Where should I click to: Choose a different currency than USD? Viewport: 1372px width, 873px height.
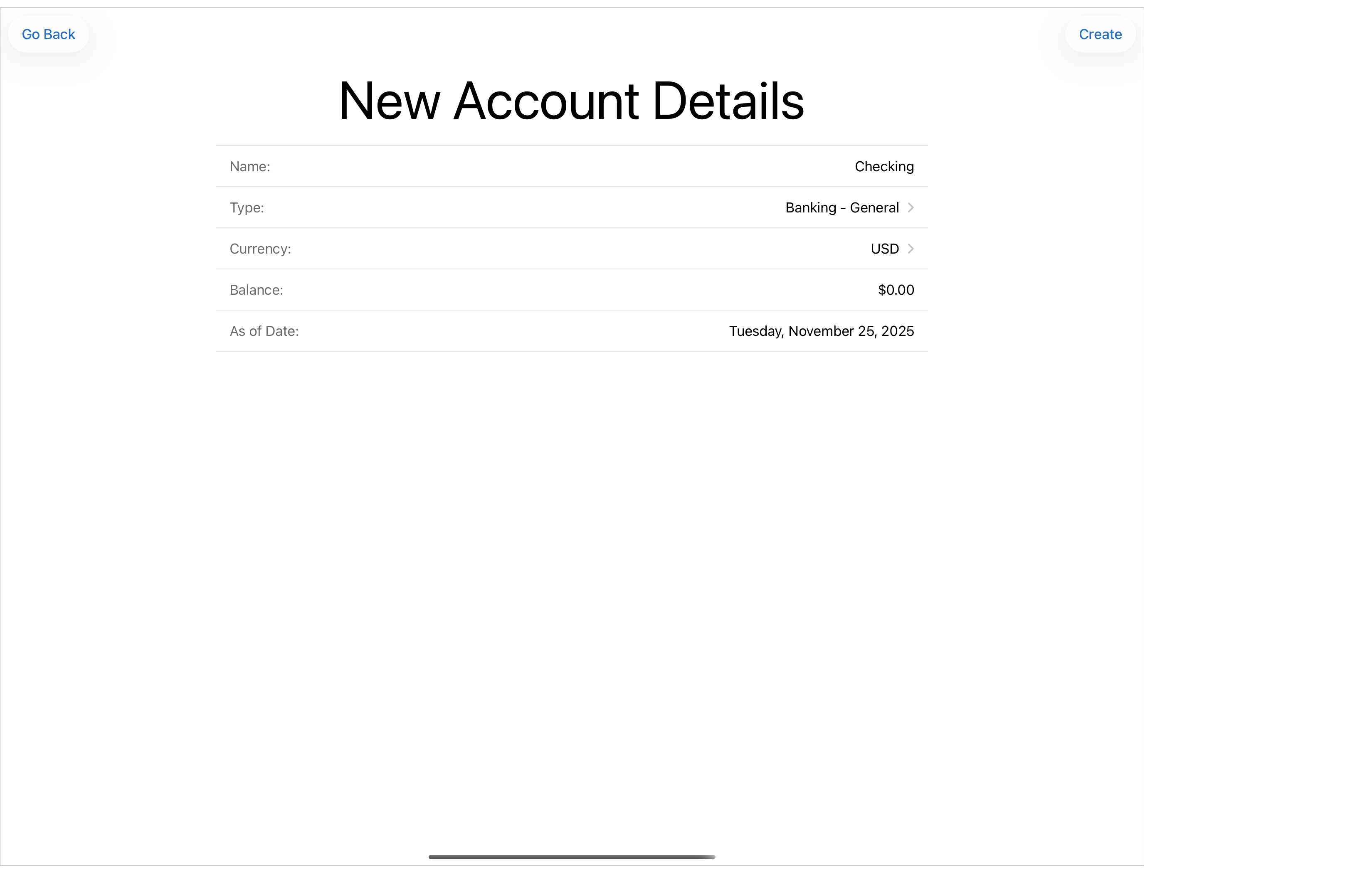pos(884,249)
